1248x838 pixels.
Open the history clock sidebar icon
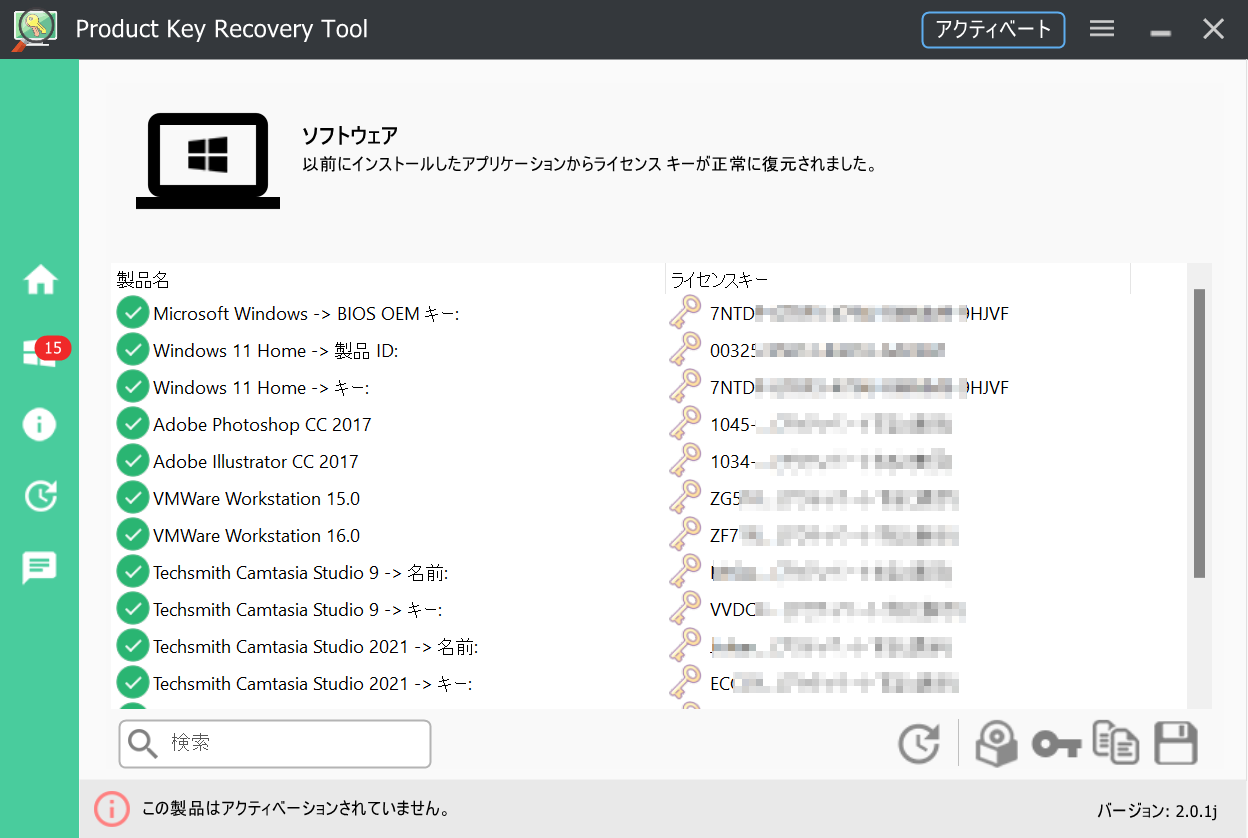[40, 496]
